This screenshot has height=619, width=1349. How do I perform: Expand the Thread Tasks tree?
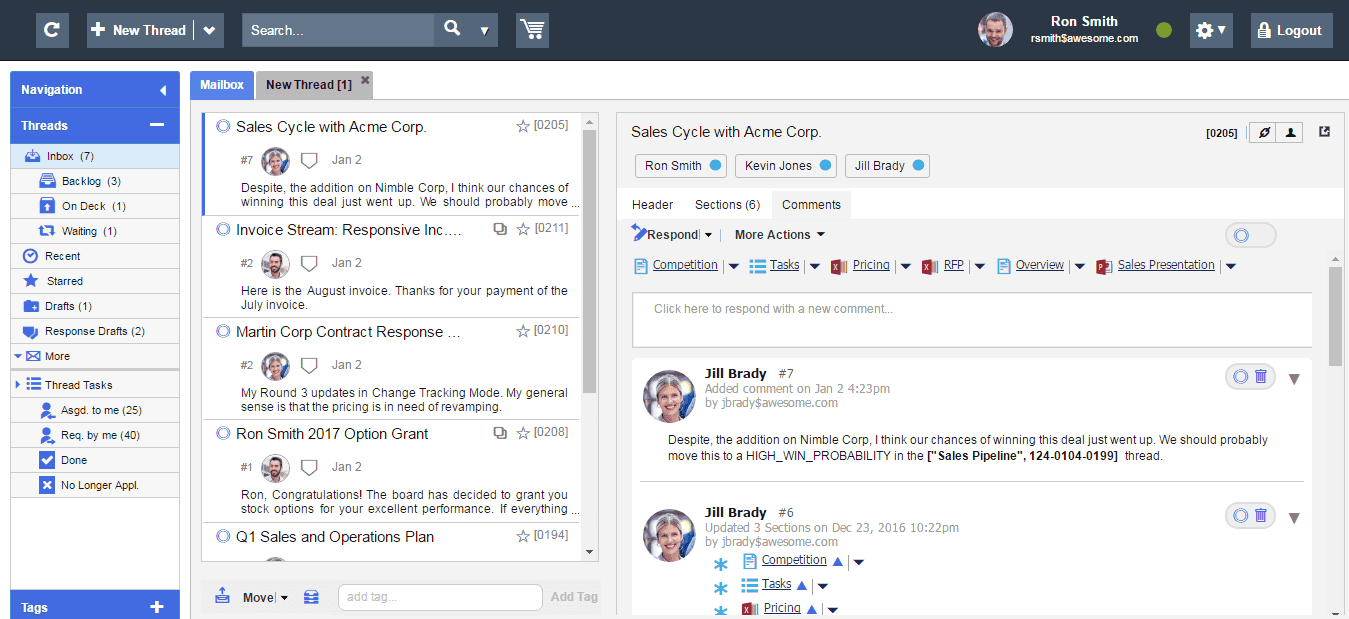18,385
